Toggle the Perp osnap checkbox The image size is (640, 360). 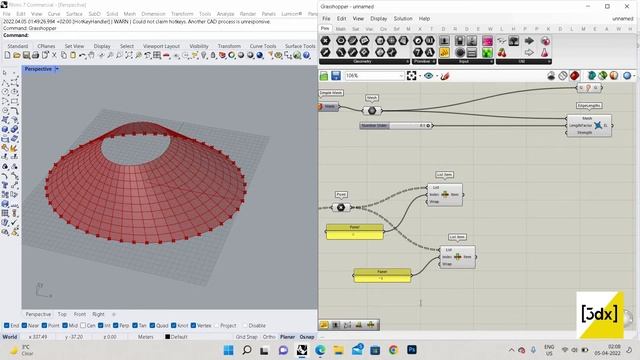pyautogui.click(x=116, y=325)
